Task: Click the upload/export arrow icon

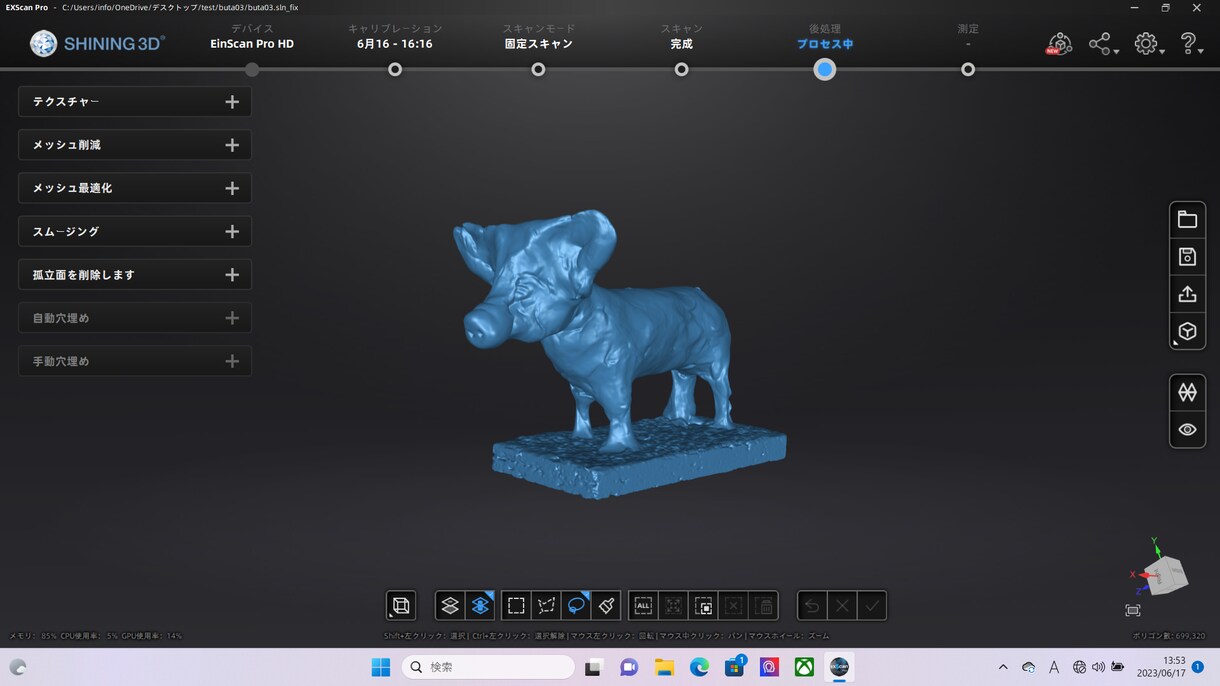Action: [x=1187, y=294]
